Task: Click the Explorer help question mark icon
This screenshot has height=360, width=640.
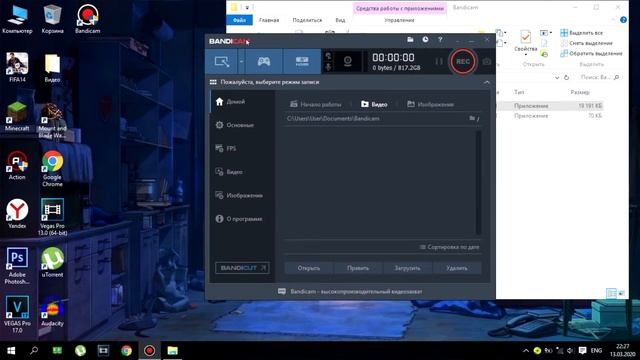Action: coord(623,20)
